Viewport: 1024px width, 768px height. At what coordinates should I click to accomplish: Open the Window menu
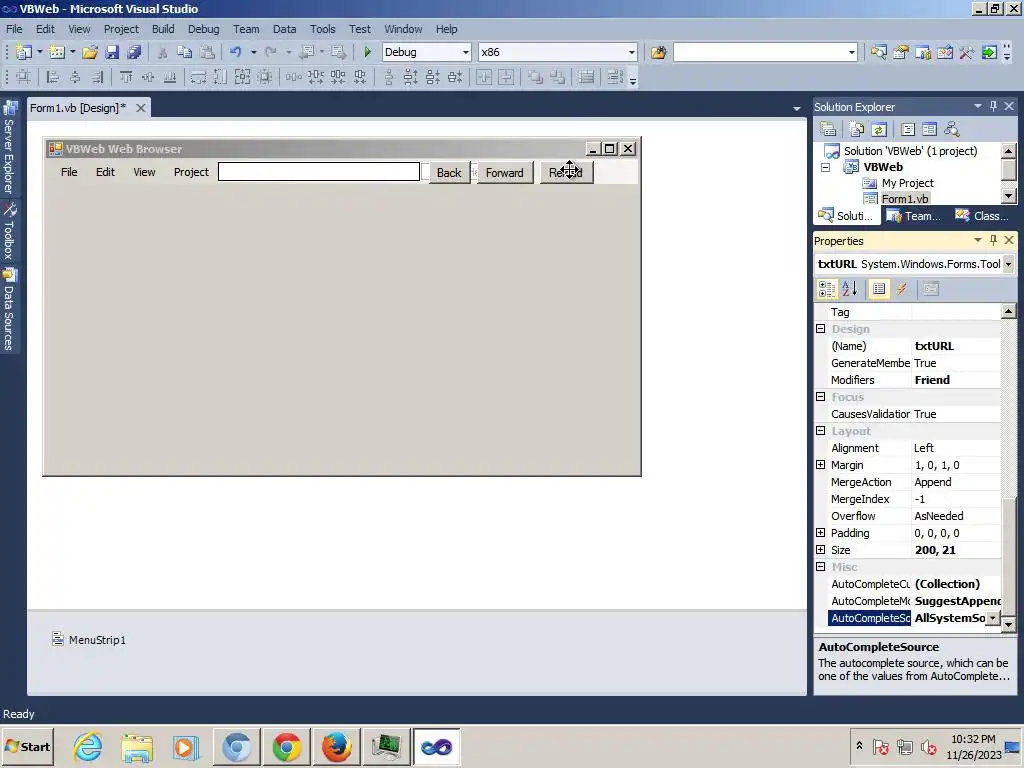point(403,29)
